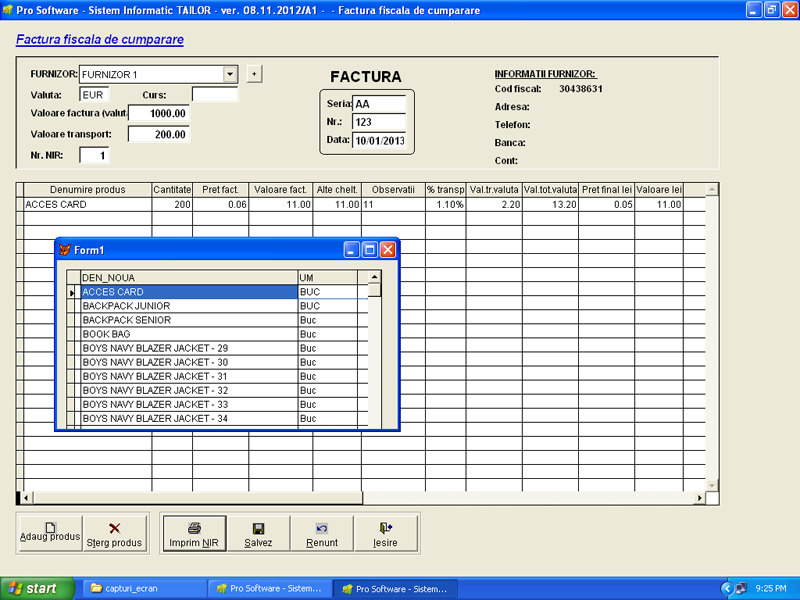Image resolution: width=800 pixels, height=600 pixels.
Task: Select BOYS NAVY BLAZER JACKET - 34
Action: (x=189, y=418)
